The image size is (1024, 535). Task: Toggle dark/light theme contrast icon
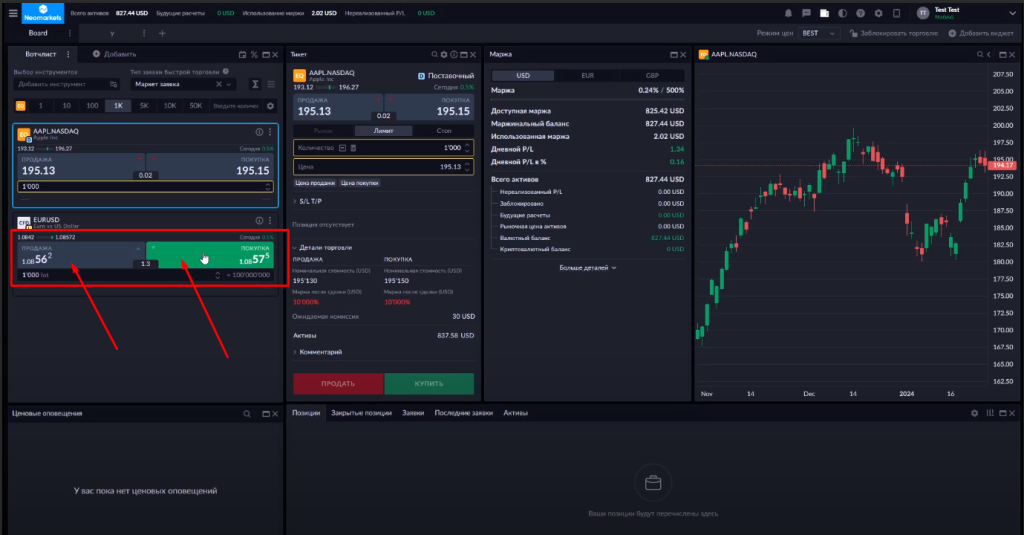[842, 13]
